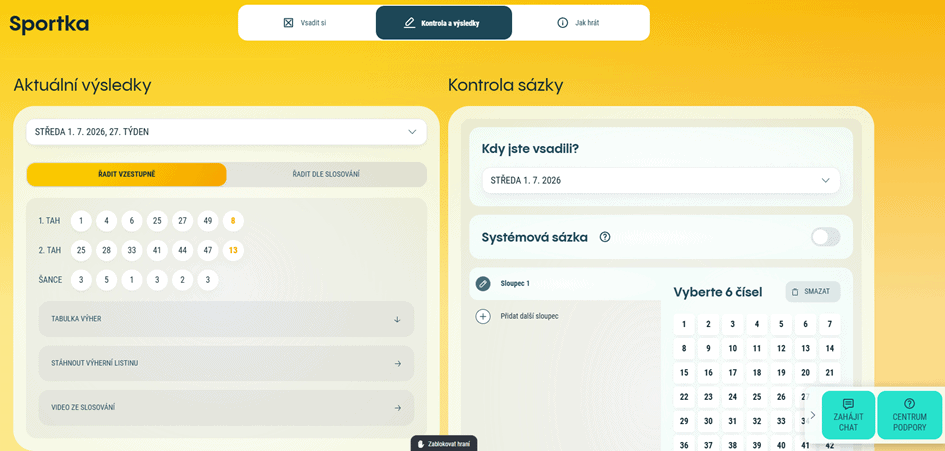This screenshot has height=451, width=945.
Task: Pick number 1 in the bet grid
Action: point(684,324)
